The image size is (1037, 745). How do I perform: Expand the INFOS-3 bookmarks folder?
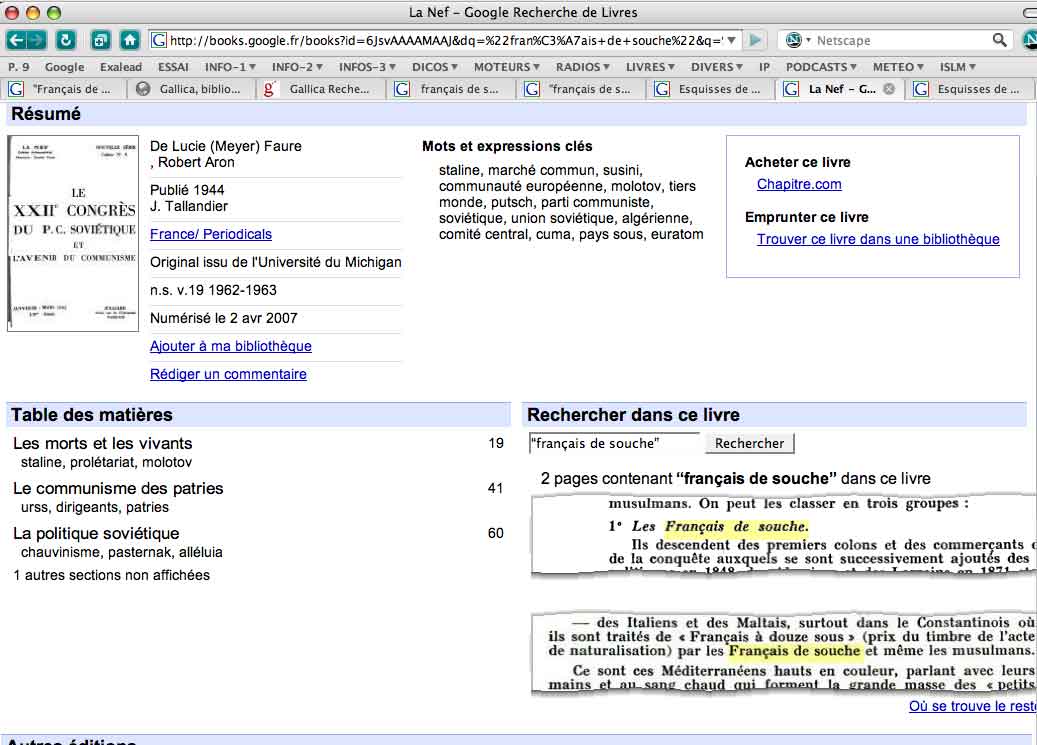tap(367, 67)
